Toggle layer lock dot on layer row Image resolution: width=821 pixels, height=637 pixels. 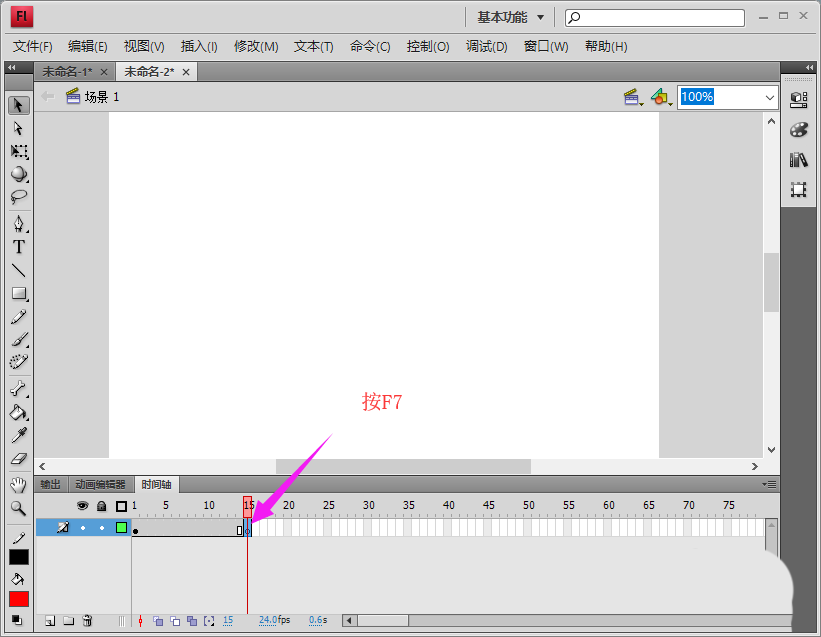point(102,528)
